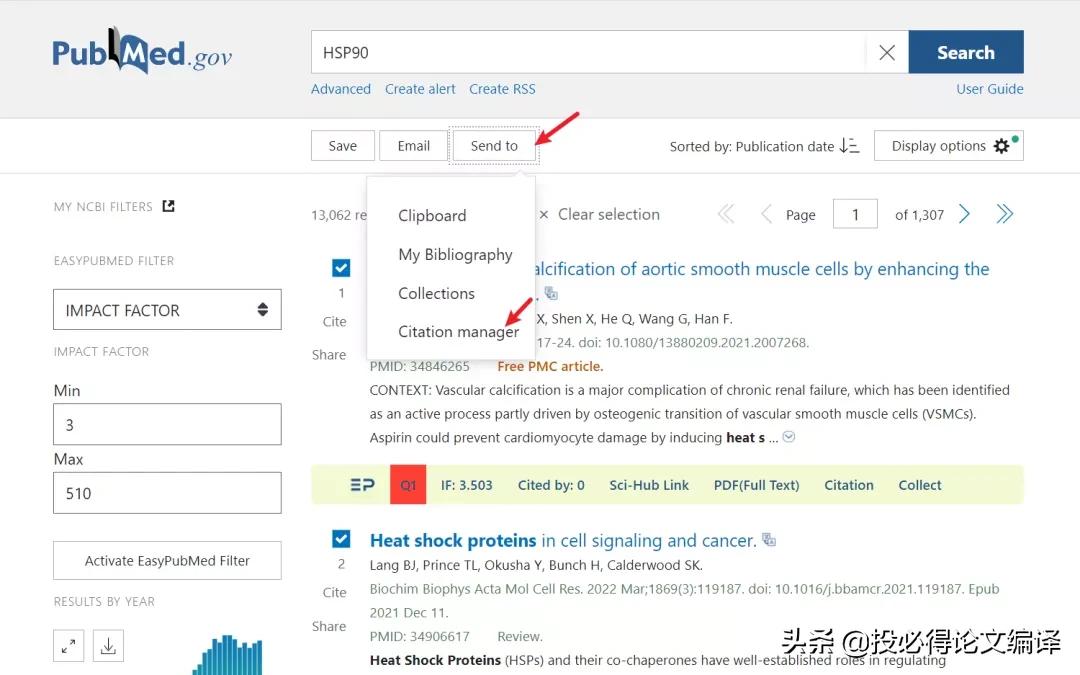Click the page number input field
1080x675 pixels.
[x=855, y=214]
